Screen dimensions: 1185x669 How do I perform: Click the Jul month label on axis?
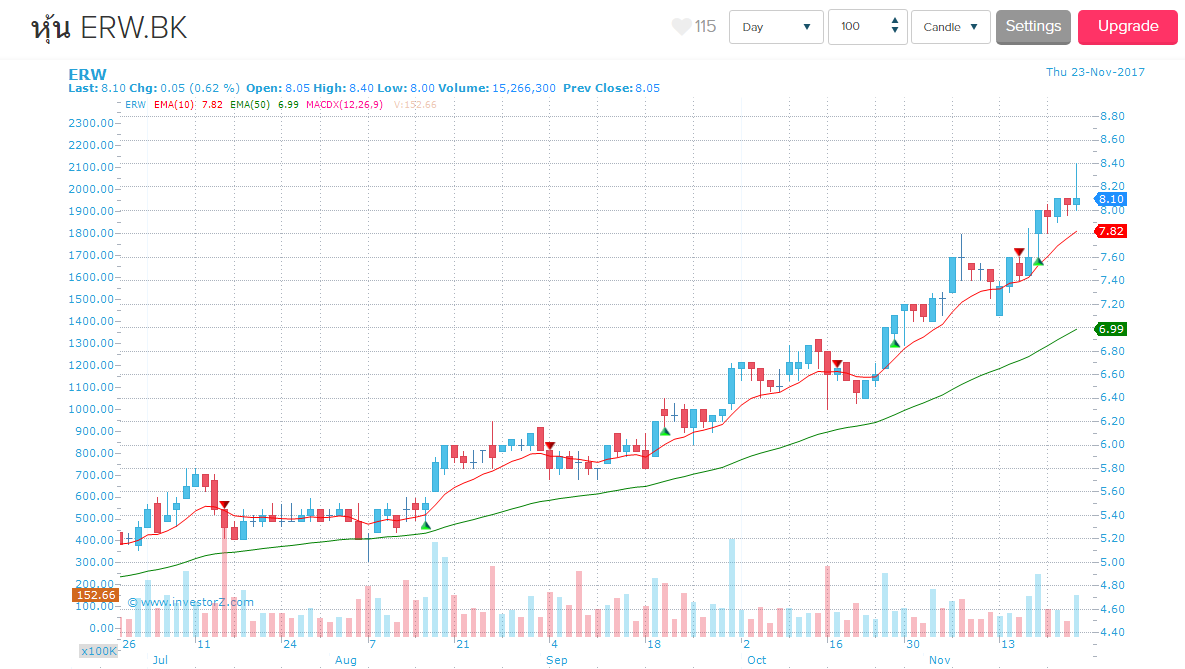point(159,660)
